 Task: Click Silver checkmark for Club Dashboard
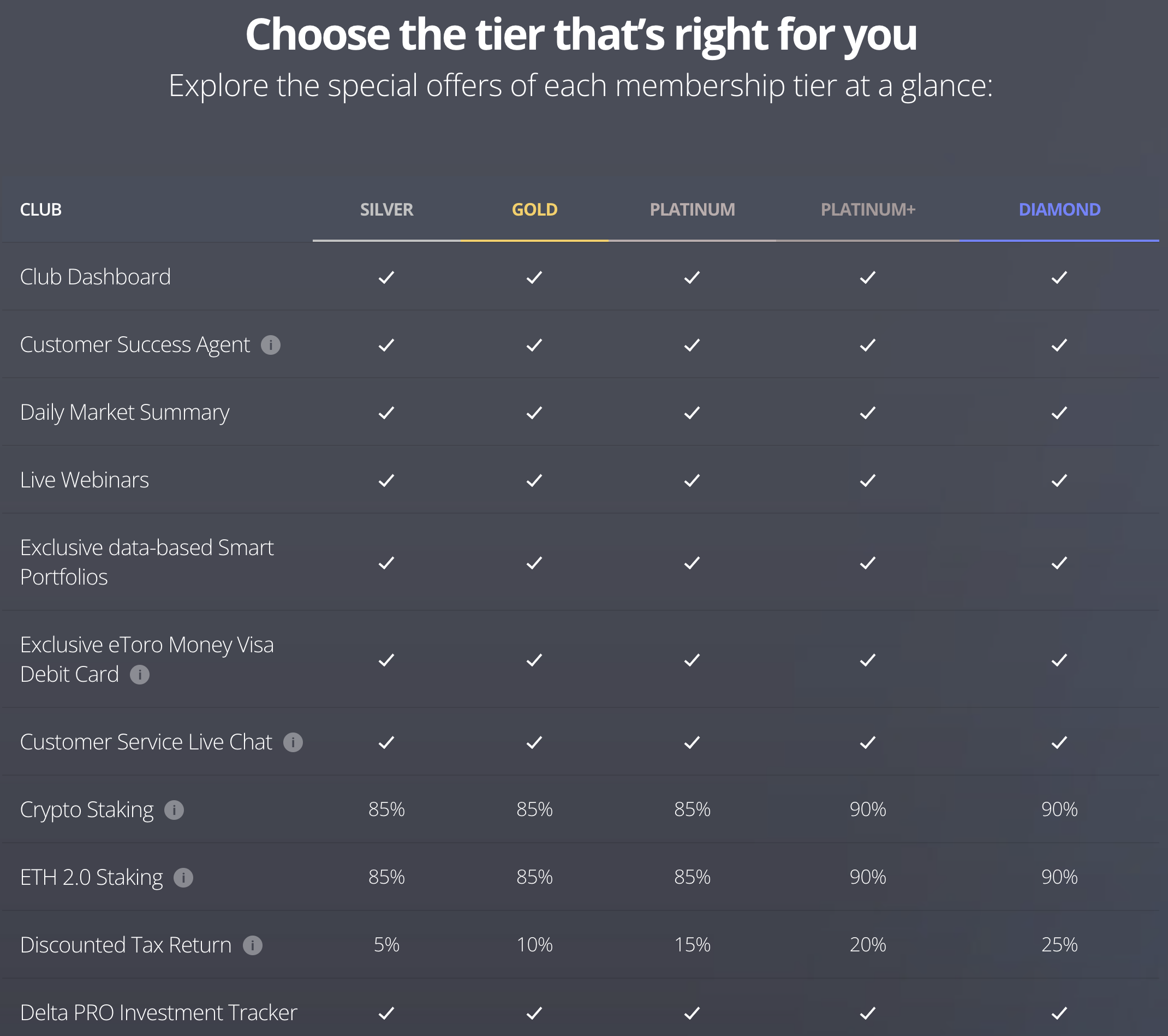coord(386,278)
